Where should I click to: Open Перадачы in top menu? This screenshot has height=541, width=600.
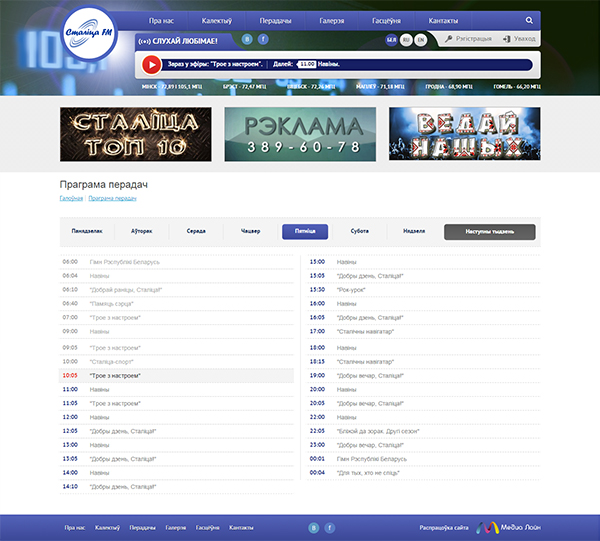275,21
